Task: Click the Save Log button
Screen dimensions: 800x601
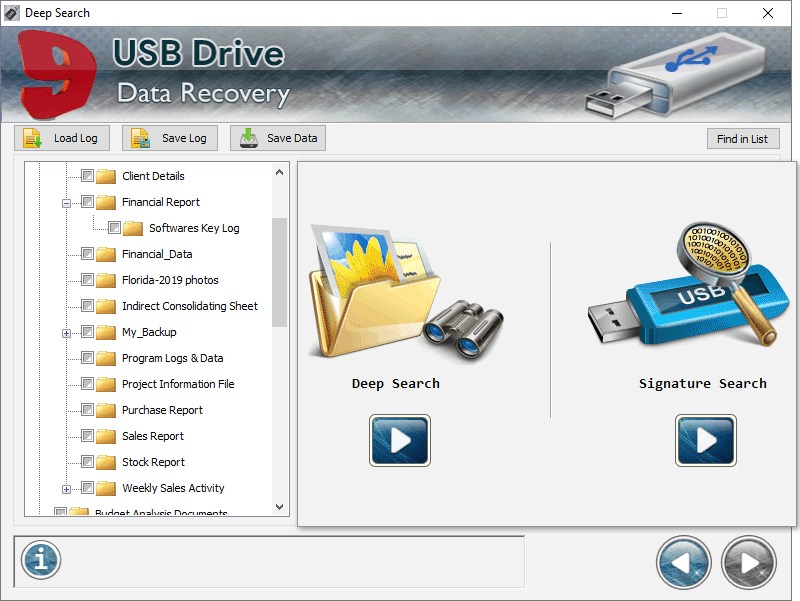Action: pos(169,138)
